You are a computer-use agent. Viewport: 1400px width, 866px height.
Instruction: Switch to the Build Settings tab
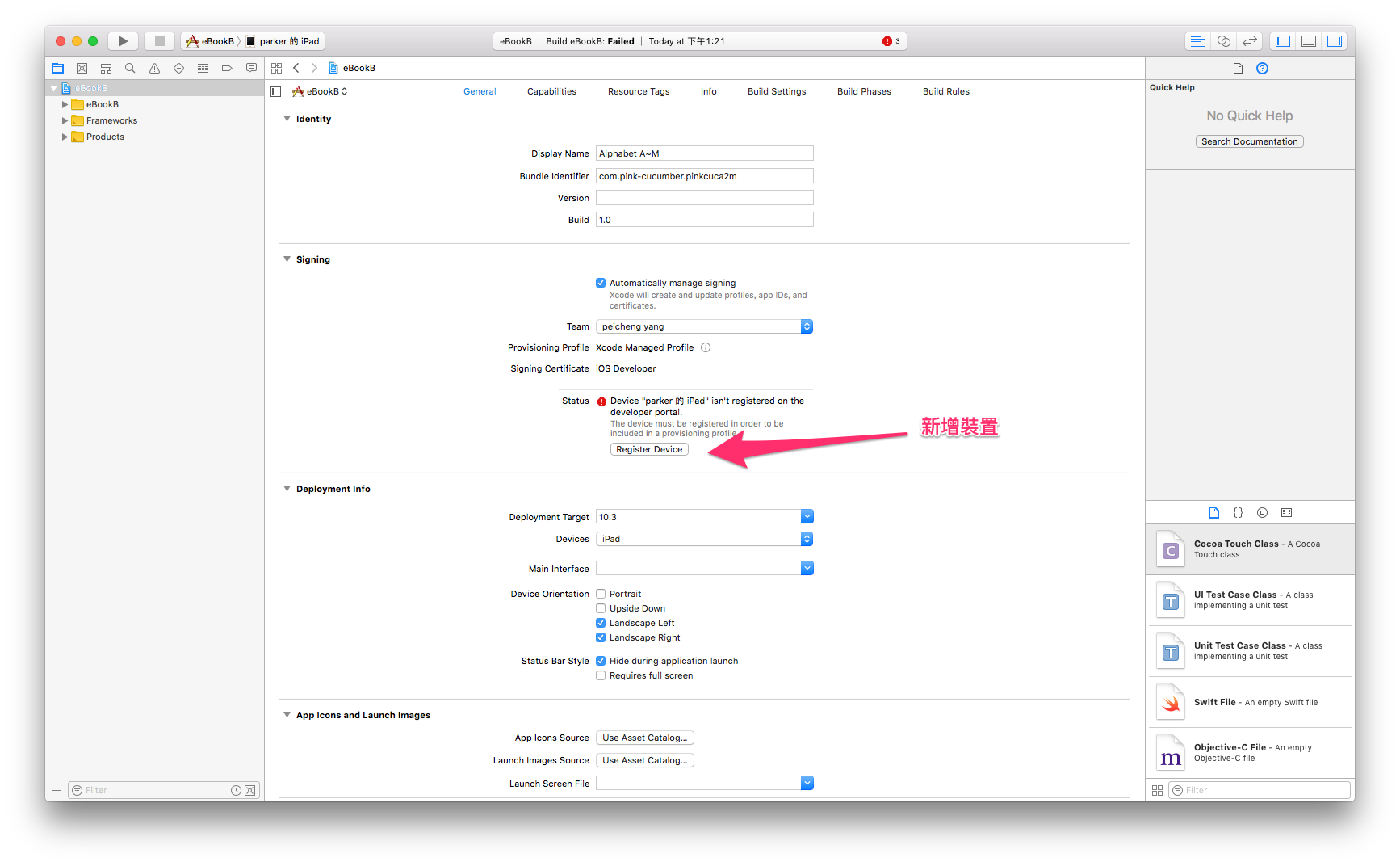[x=776, y=91]
